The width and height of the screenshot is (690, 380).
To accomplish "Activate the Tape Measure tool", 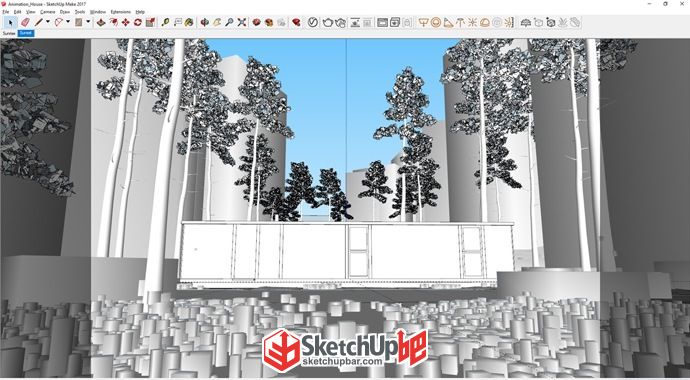I will click(x=165, y=22).
